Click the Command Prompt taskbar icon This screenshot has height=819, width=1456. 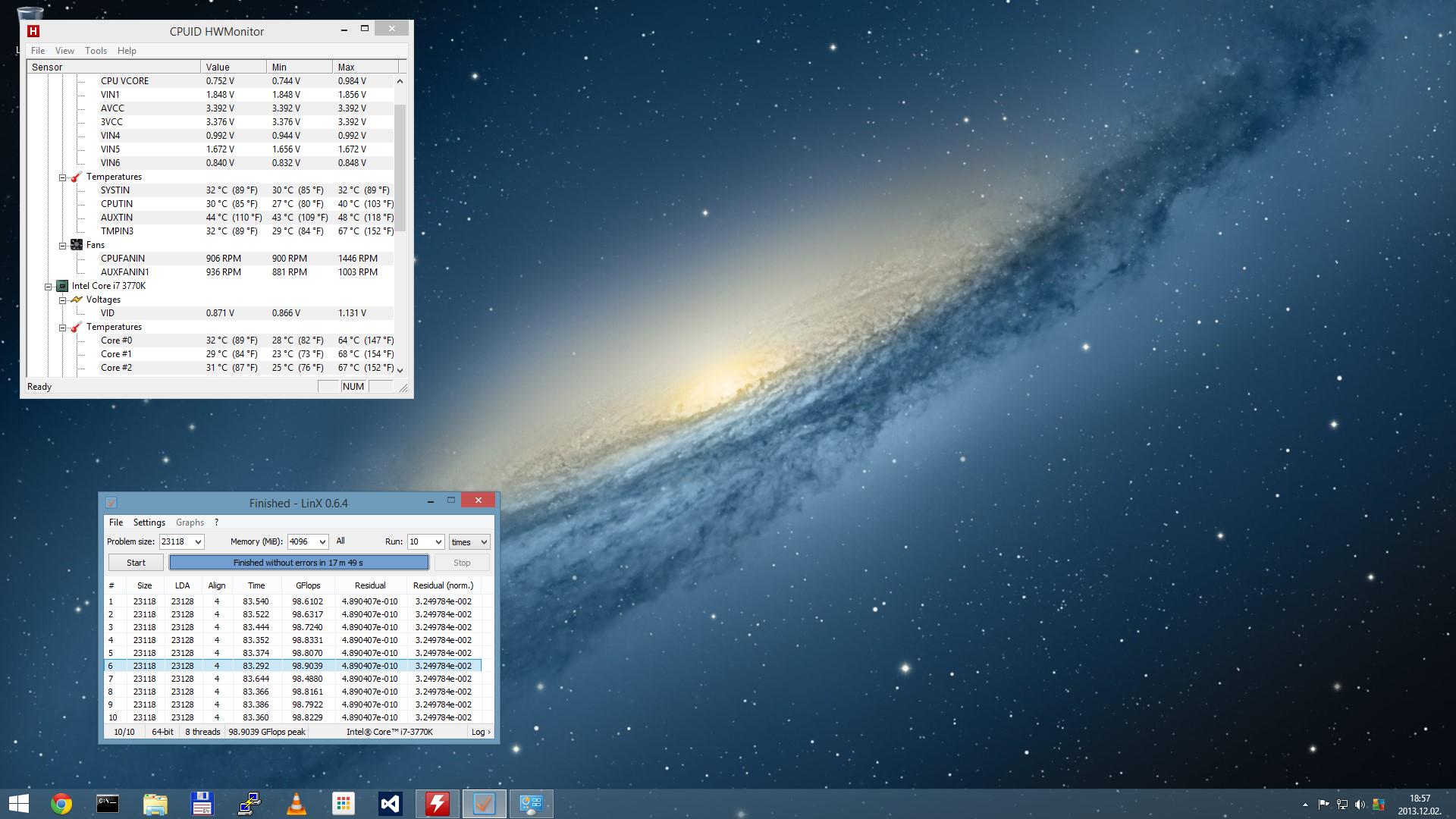[x=108, y=804]
